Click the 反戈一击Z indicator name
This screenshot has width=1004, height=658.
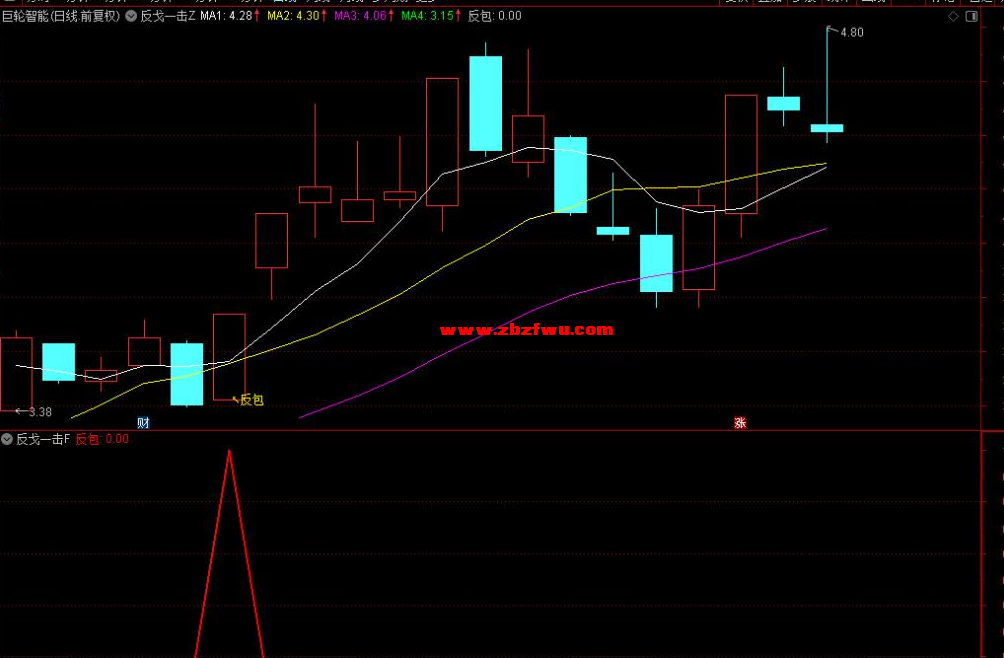168,16
